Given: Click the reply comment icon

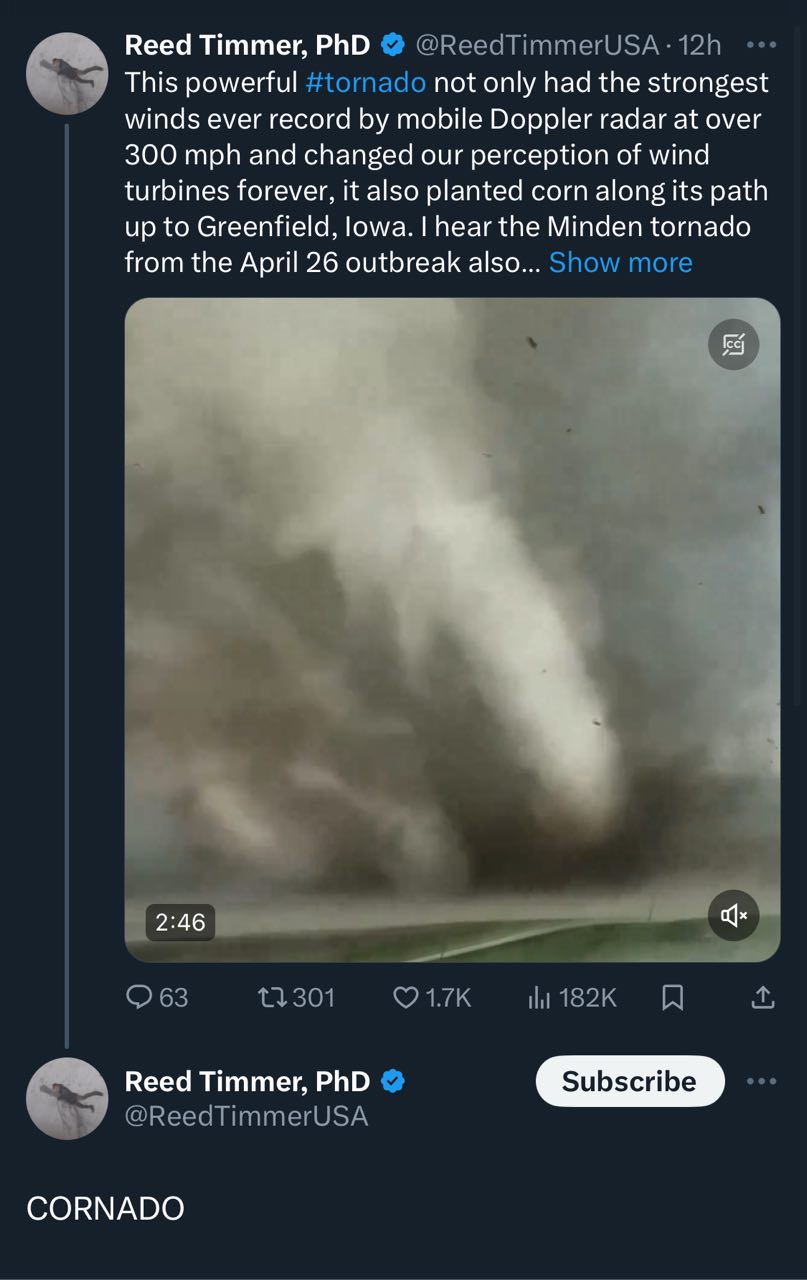Looking at the screenshot, I should click(x=139, y=997).
